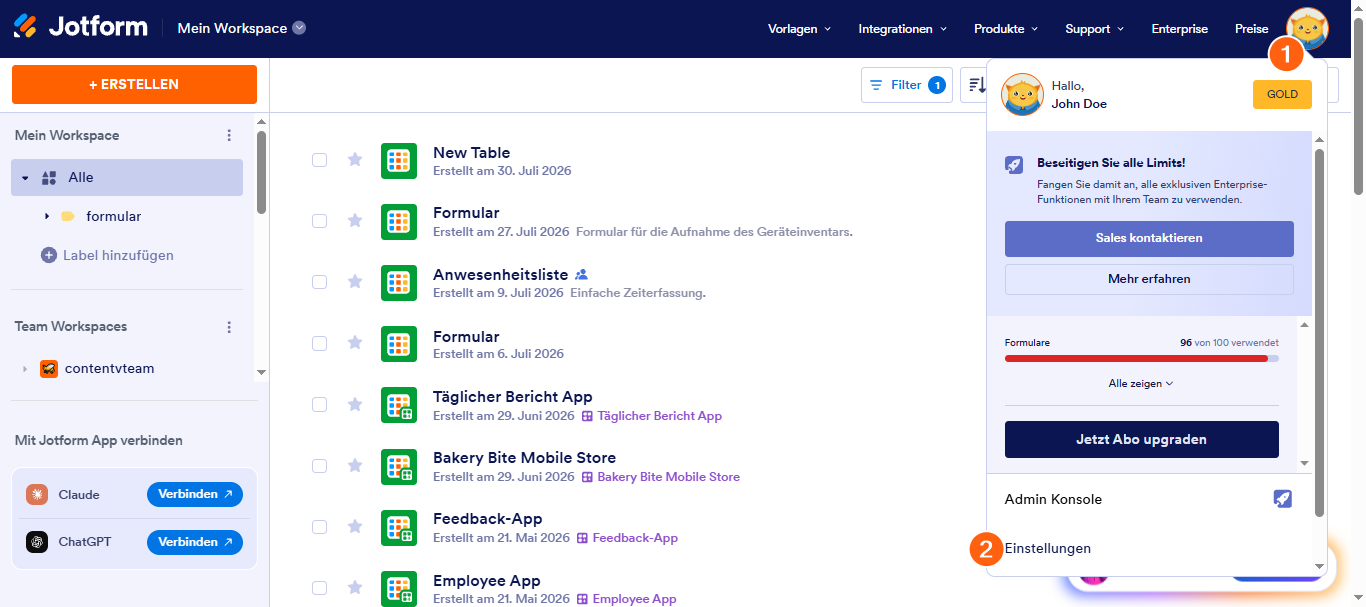Image resolution: width=1366 pixels, height=607 pixels.
Task: Click the table icon next to New Table
Action: [399, 161]
